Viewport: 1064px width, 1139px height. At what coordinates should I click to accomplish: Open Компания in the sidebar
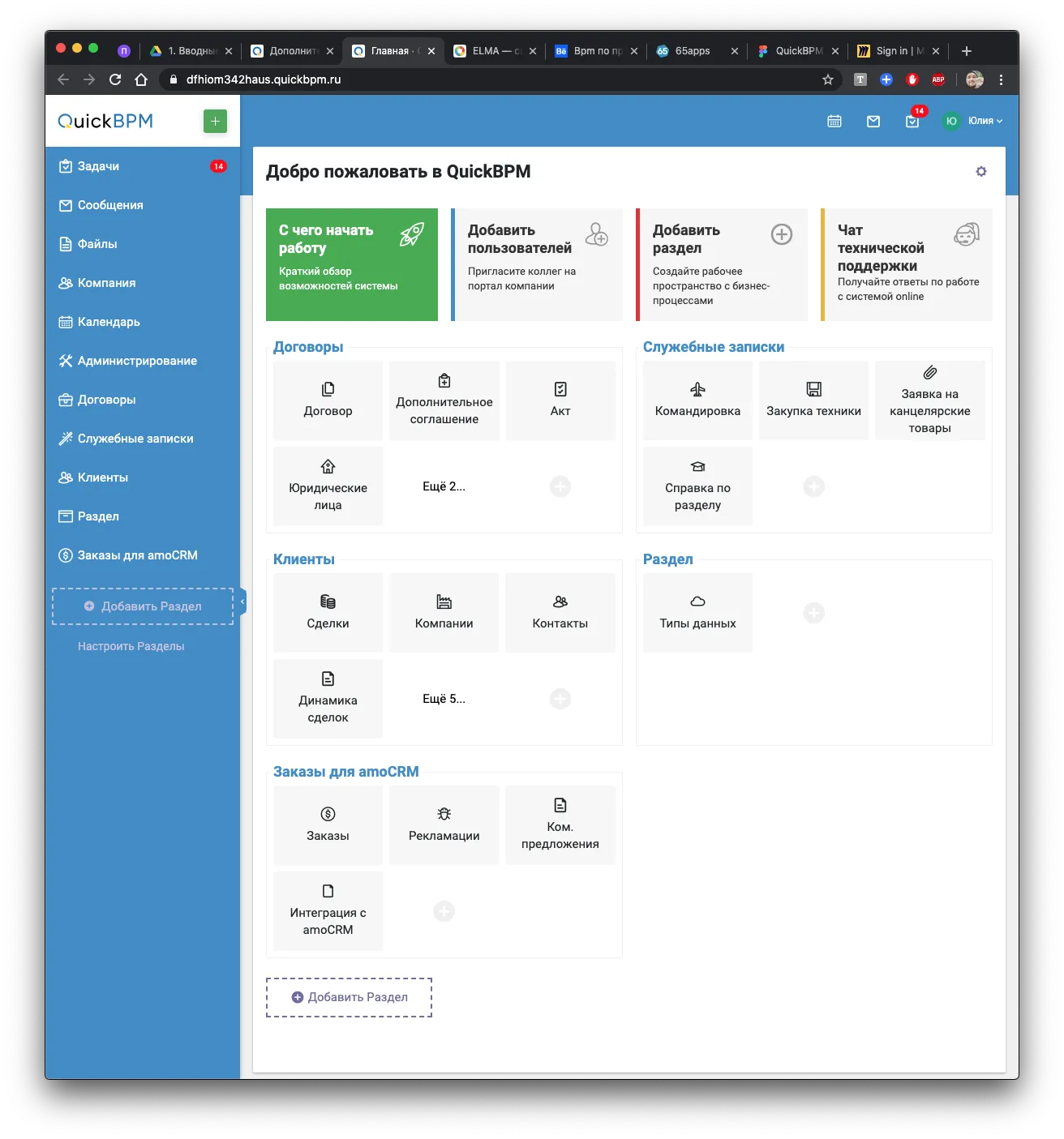point(143,283)
